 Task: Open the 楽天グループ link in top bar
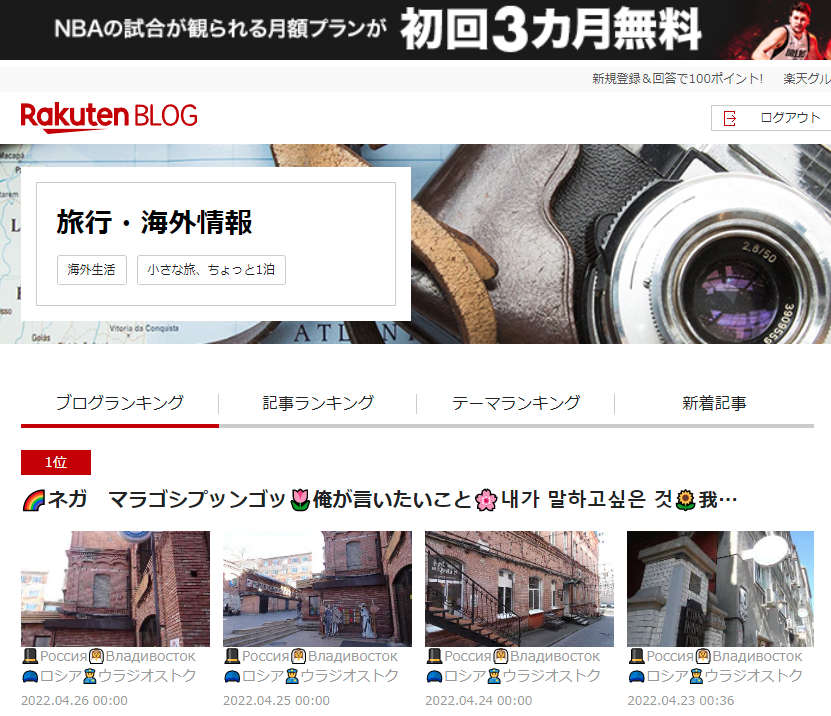[x=807, y=78]
